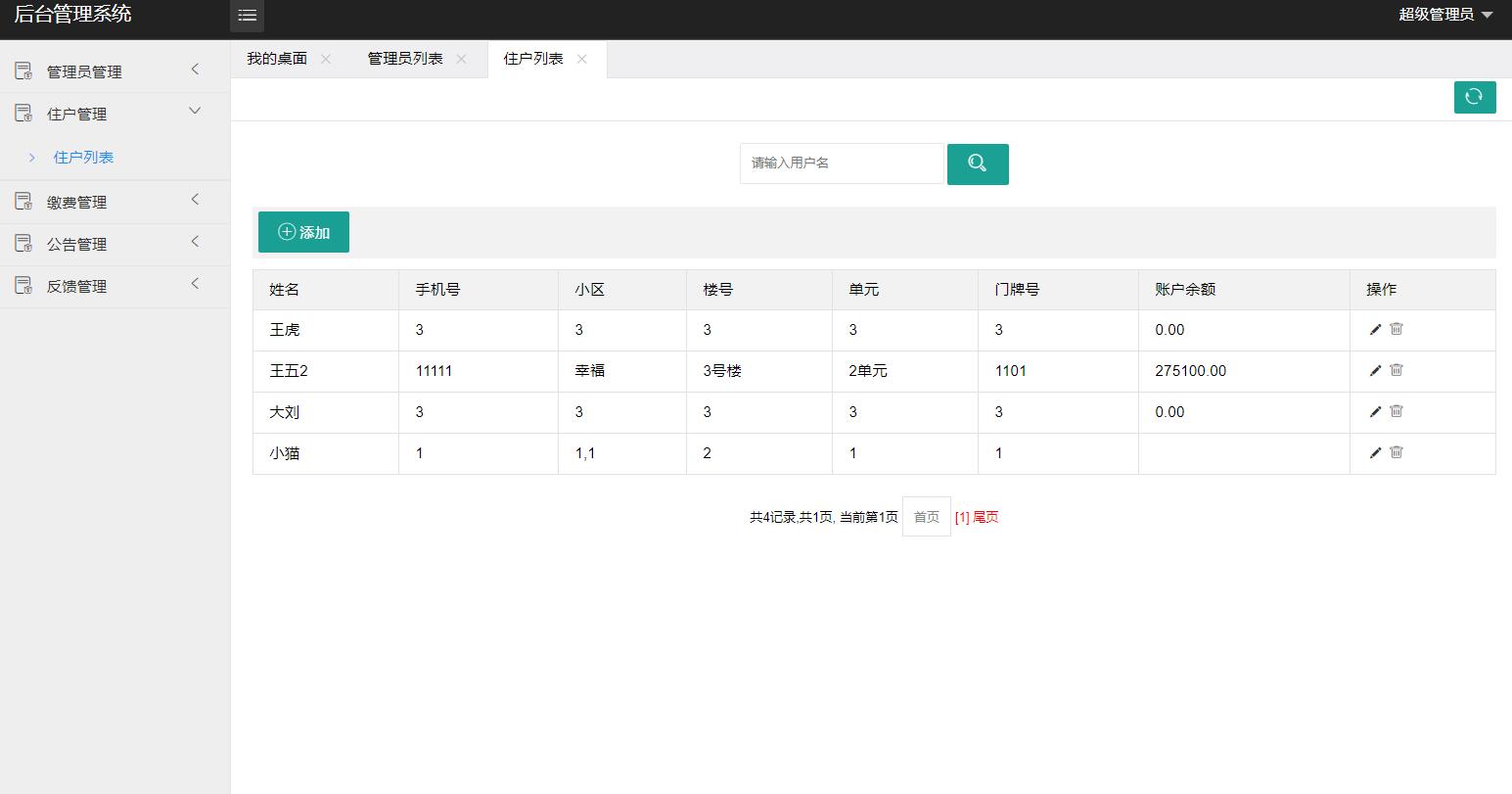
Task: Click the 反馈管理 sidebar entry
Action: click(x=78, y=285)
